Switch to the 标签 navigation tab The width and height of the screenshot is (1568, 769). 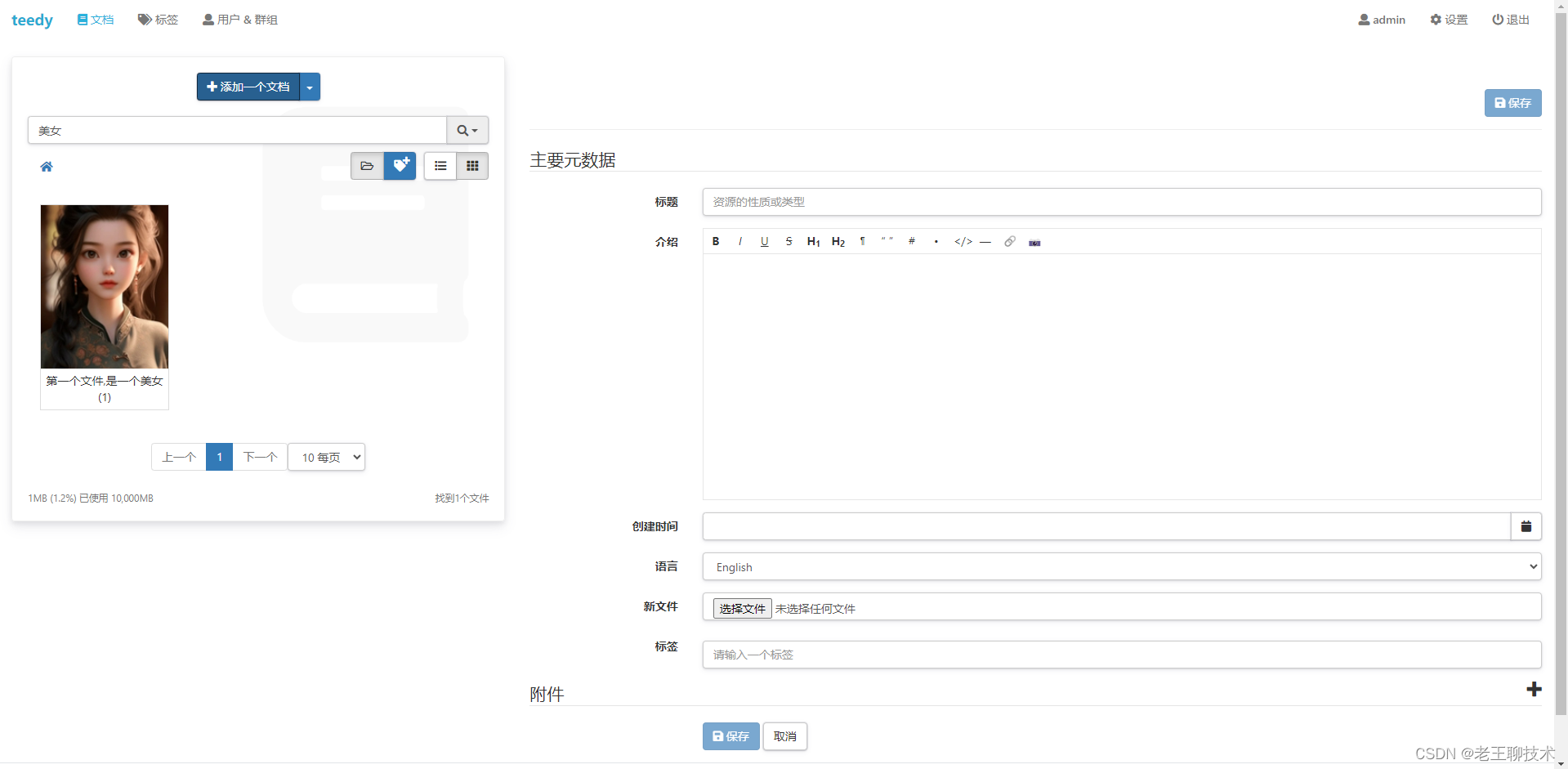click(x=158, y=20)
